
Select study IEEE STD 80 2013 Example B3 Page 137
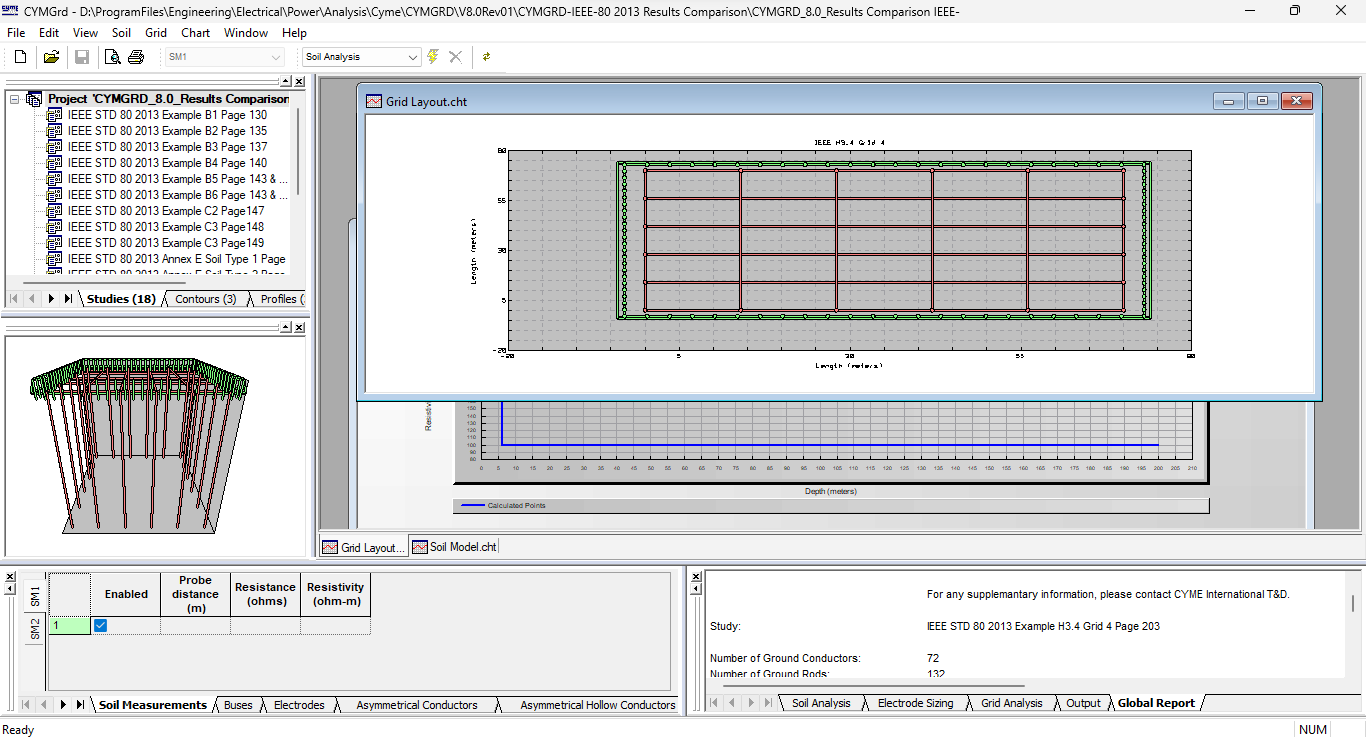[x=167, y=147]
